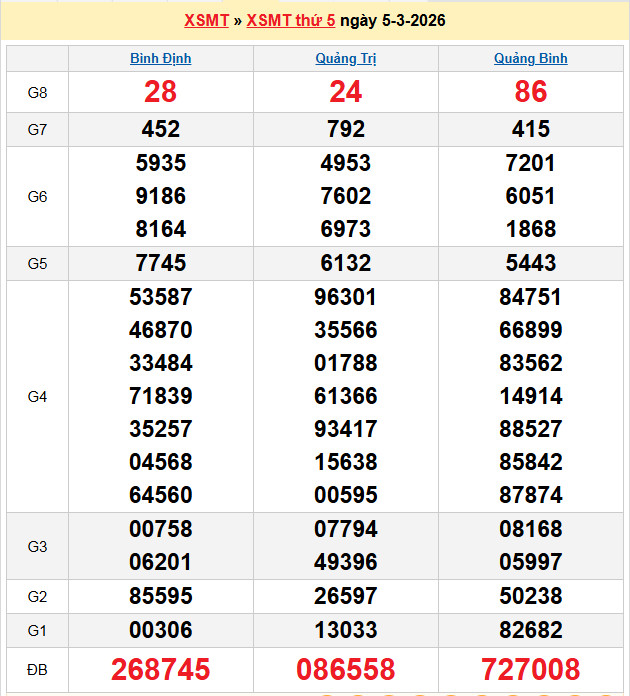Screen dimensions: 630x696
Task: Click the ĐB row label
Action: tap(37, 669)
